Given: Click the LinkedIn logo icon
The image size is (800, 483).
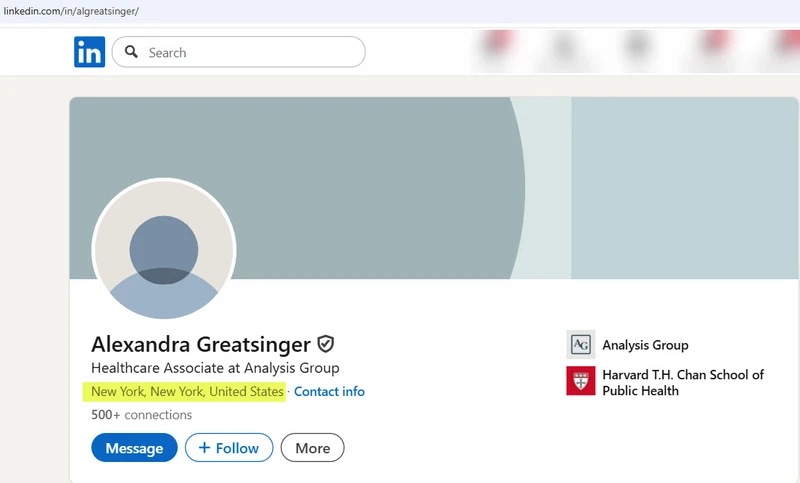Looking at the screenshot, I should tap(89, 52).
